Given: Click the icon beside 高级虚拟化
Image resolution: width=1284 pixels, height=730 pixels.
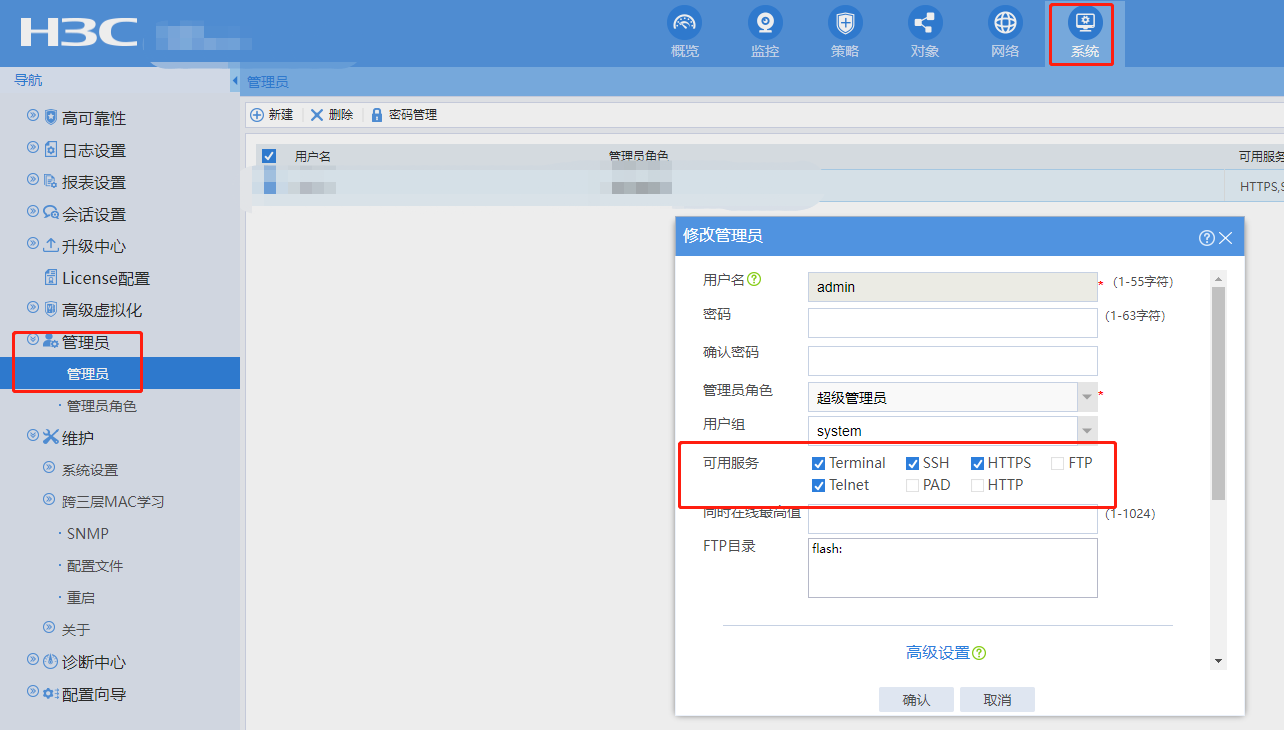Looking at the screenshot, I should (x=51, y=309).
